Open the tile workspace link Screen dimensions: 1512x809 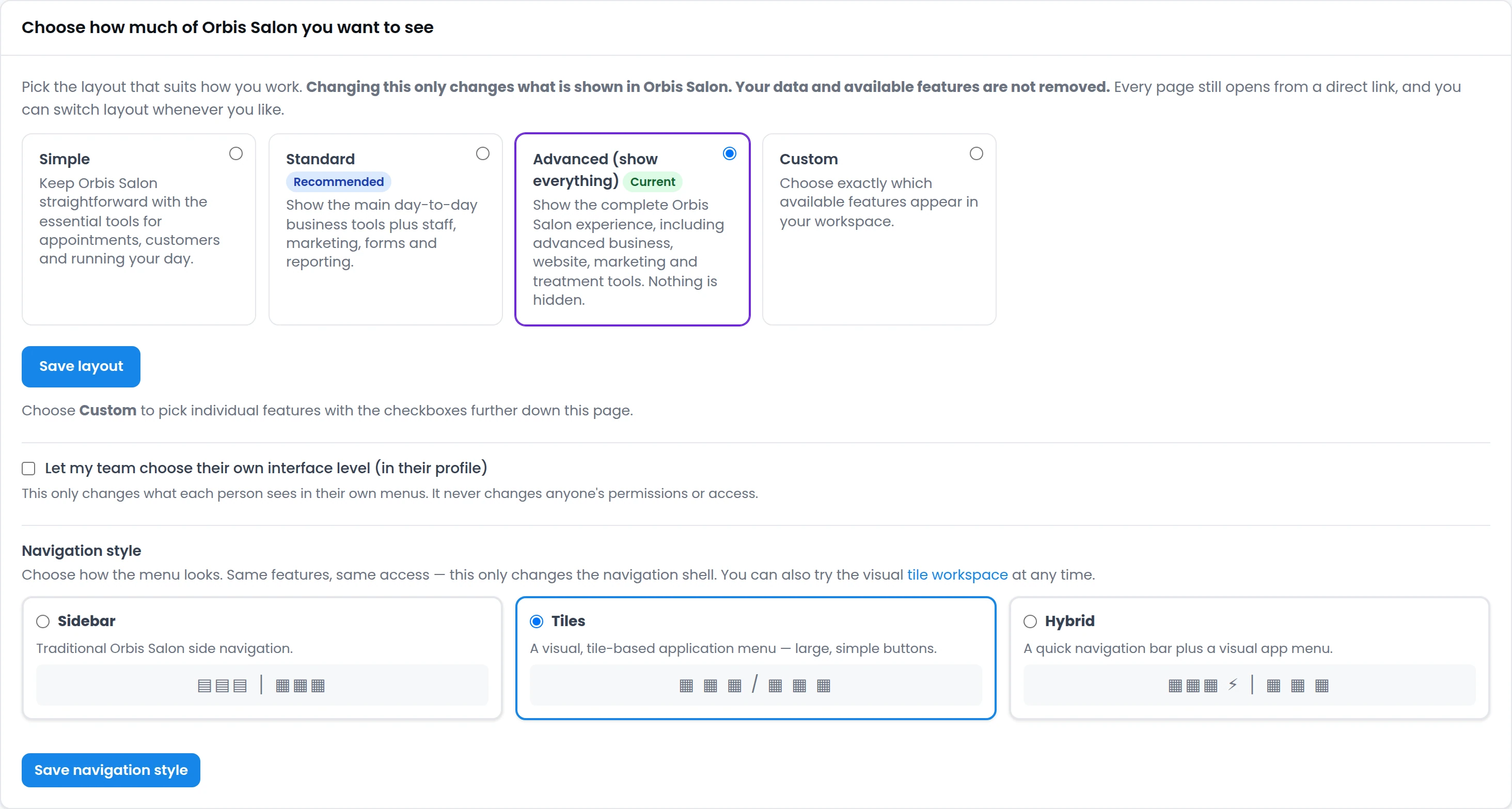click(x=957, y=574)
